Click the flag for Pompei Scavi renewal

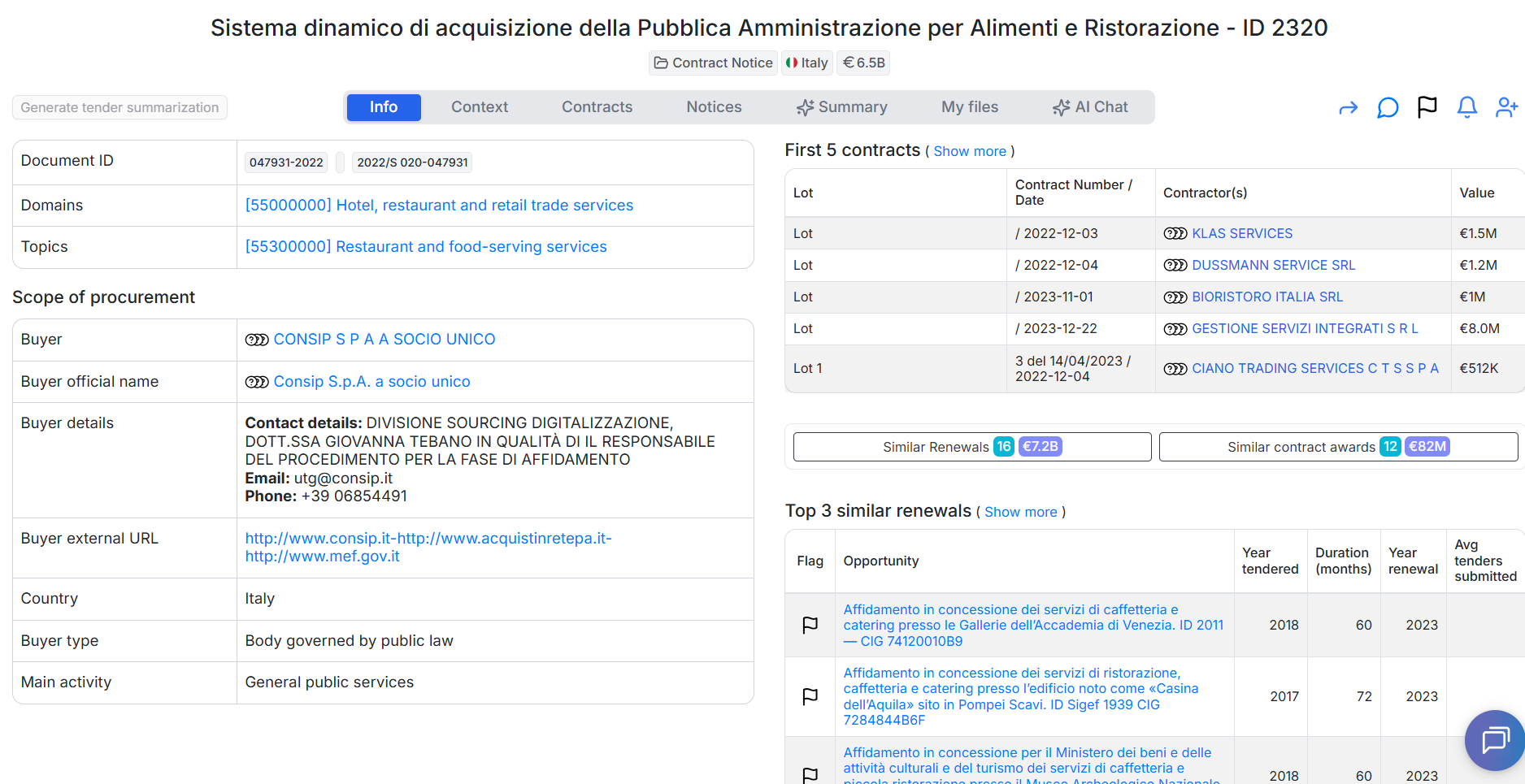click(810, 696)
